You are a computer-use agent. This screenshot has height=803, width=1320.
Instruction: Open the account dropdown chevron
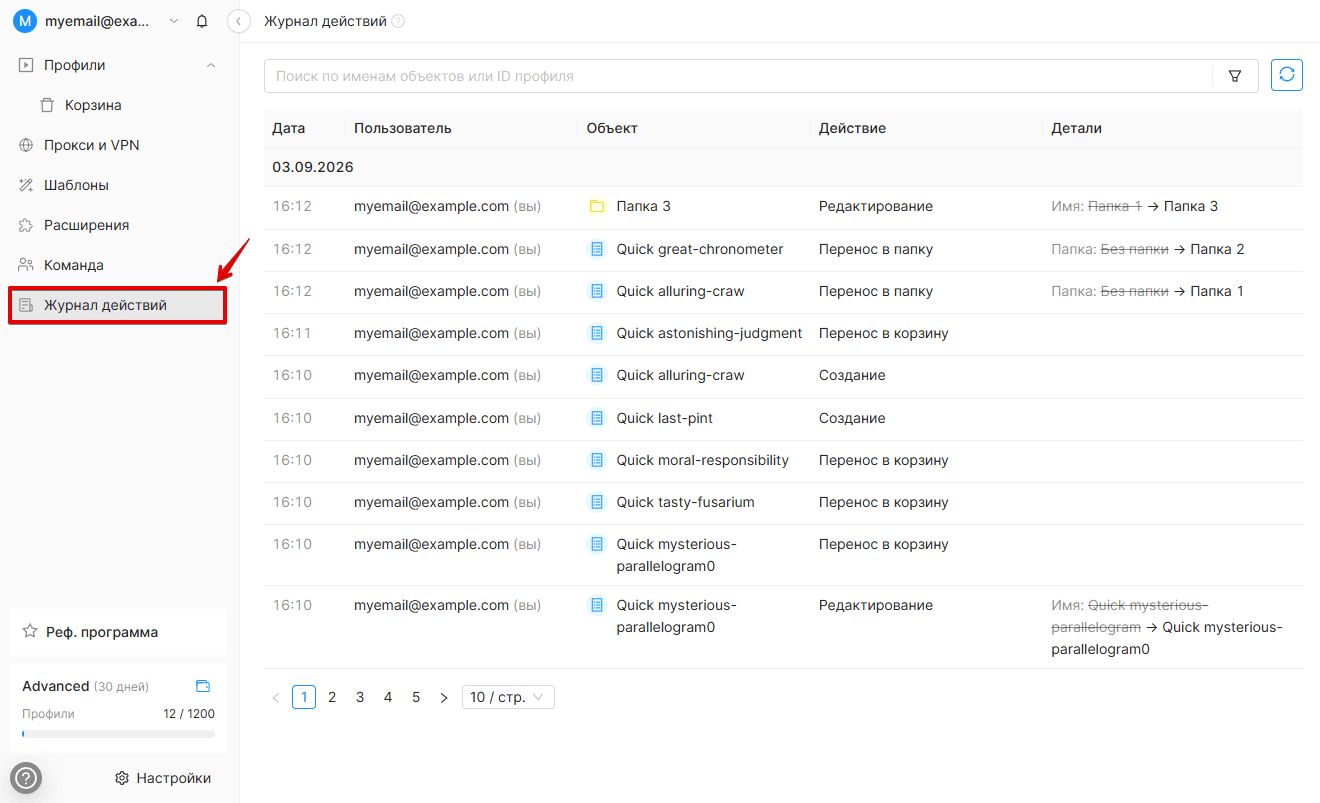[x=174, y=21]
